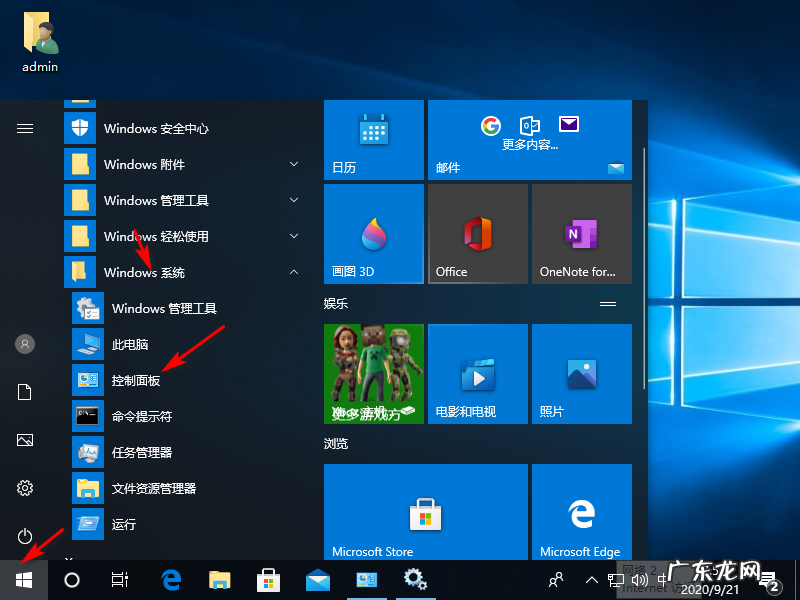Screen dimensions: 800x600
Task: Open OneNote for Windows tile
Action: (581, 233)
